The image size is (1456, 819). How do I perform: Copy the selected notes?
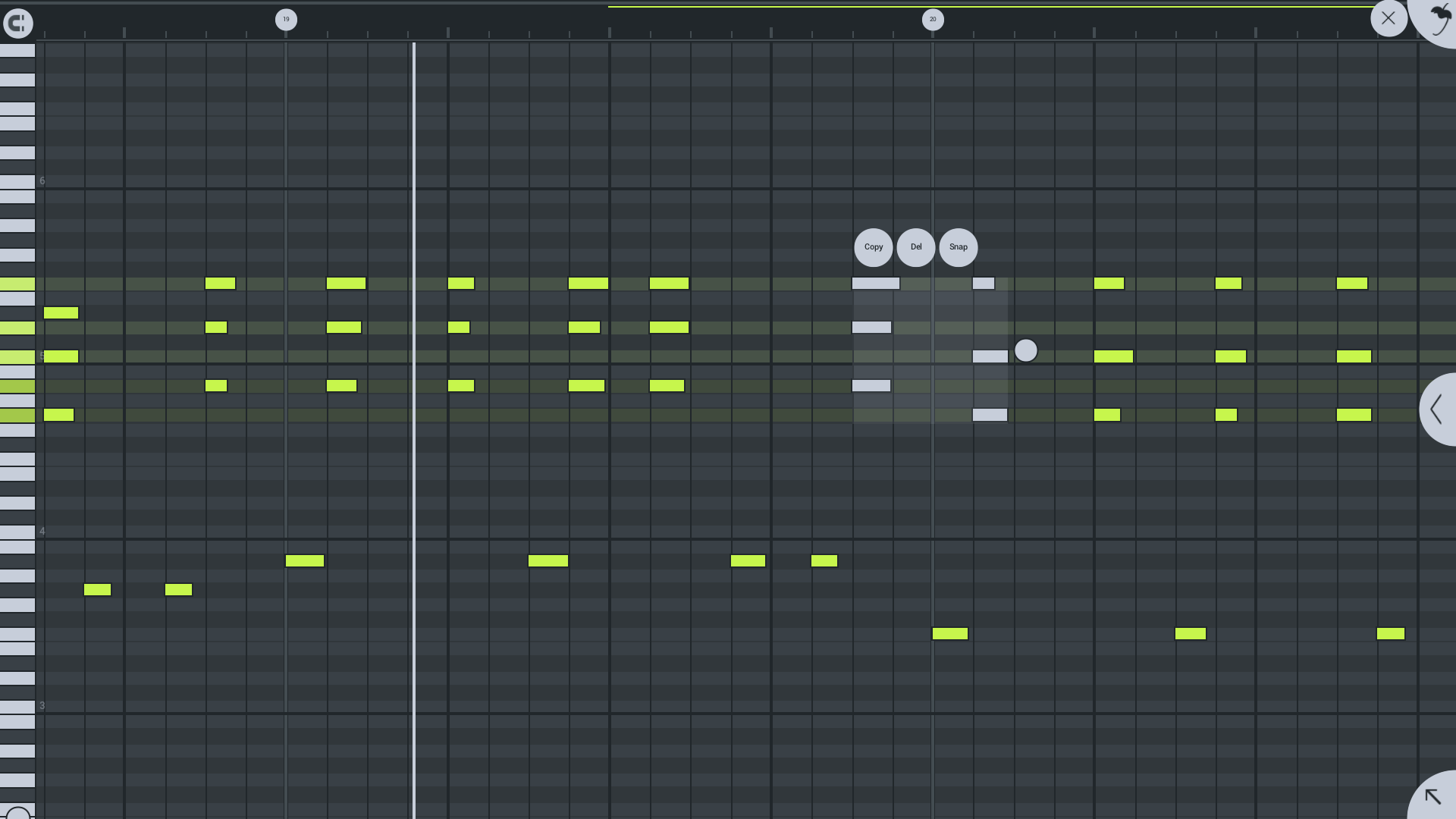[873, 247]
